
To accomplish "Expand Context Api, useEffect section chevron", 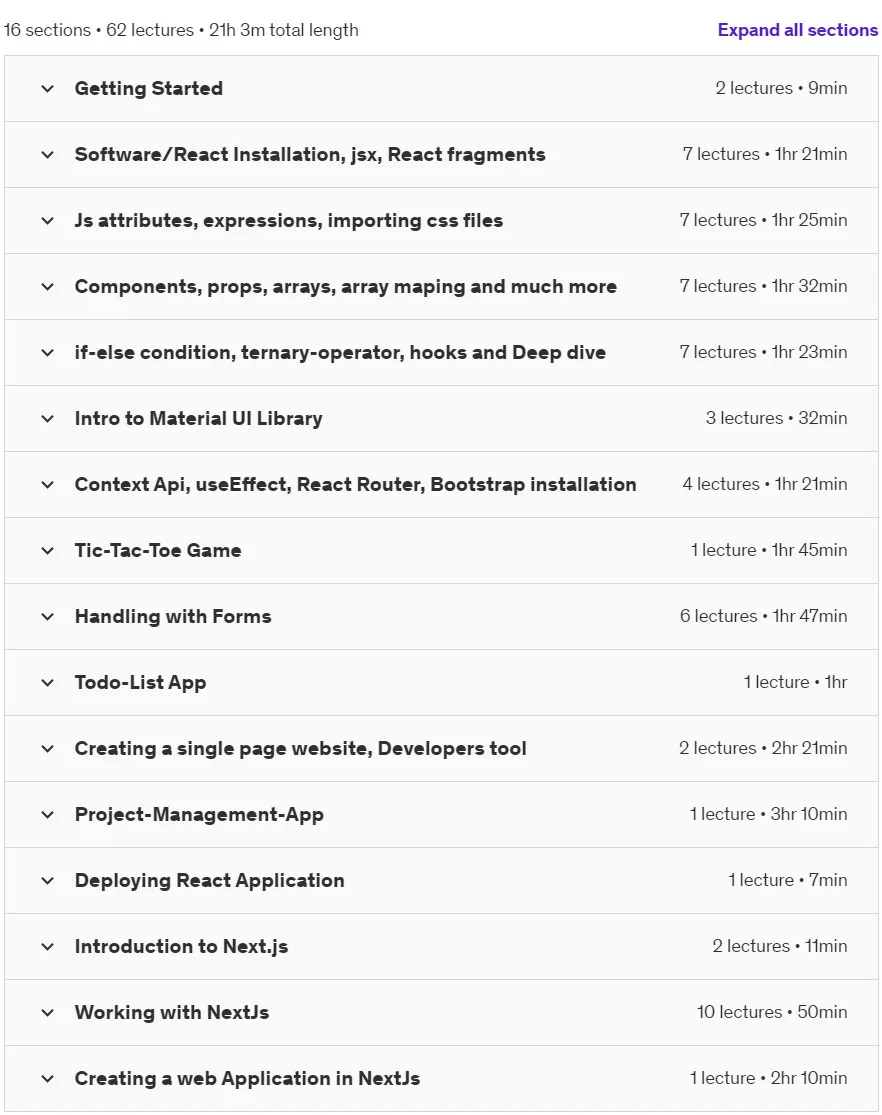I will pos(48,485).
